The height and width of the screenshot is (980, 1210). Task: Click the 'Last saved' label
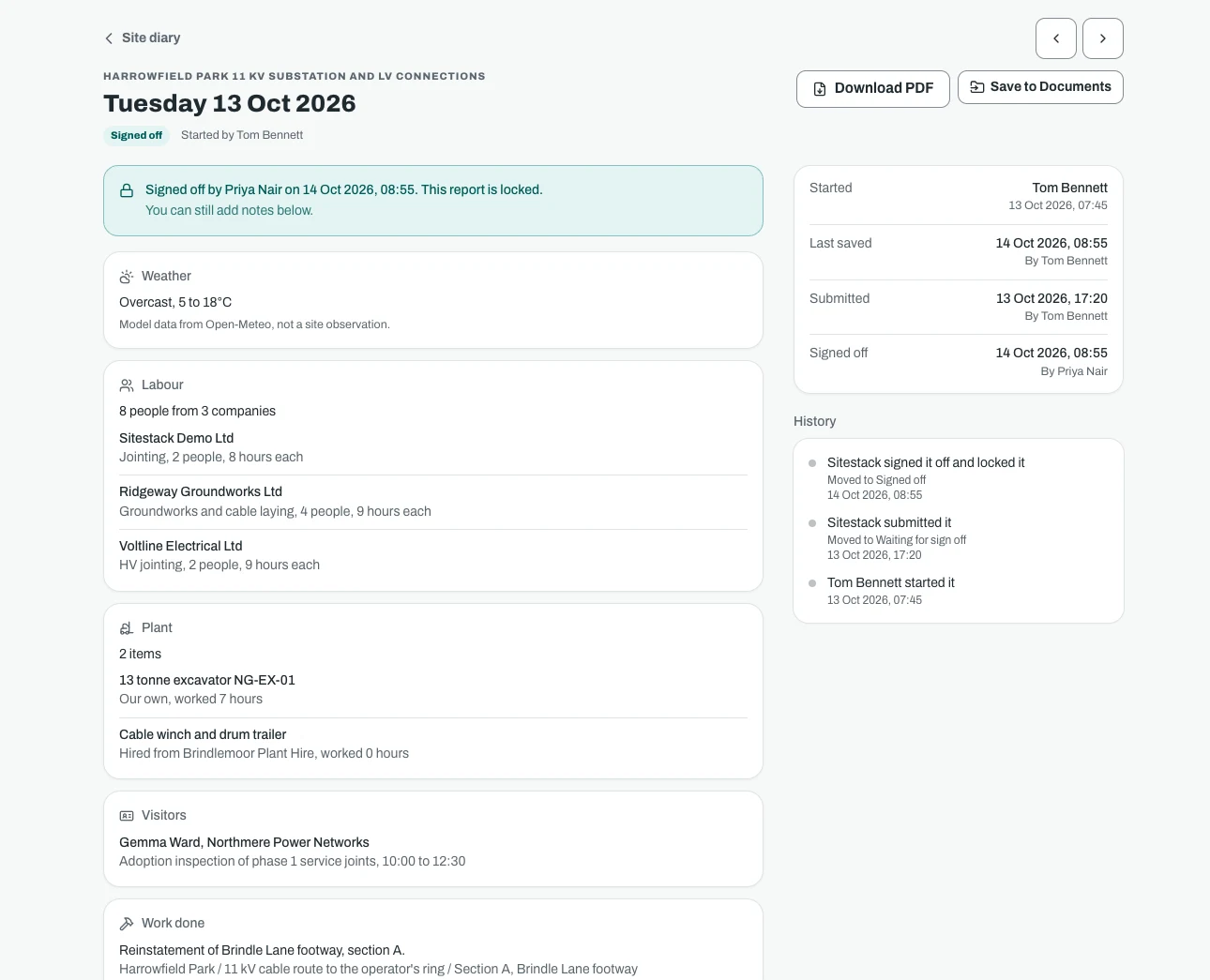pyautogui.click(x=840, y=243)
